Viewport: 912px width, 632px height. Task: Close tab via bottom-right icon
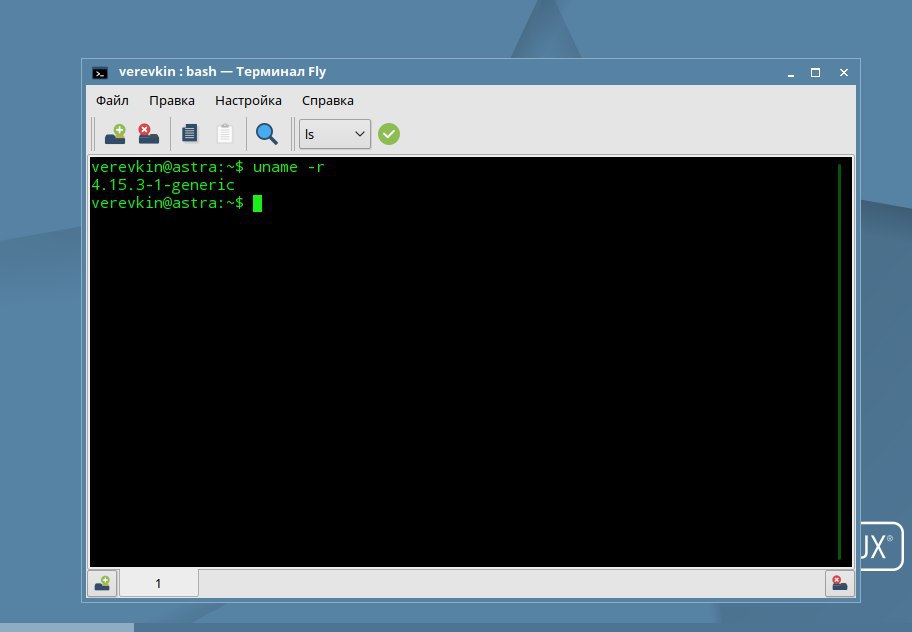839,583
